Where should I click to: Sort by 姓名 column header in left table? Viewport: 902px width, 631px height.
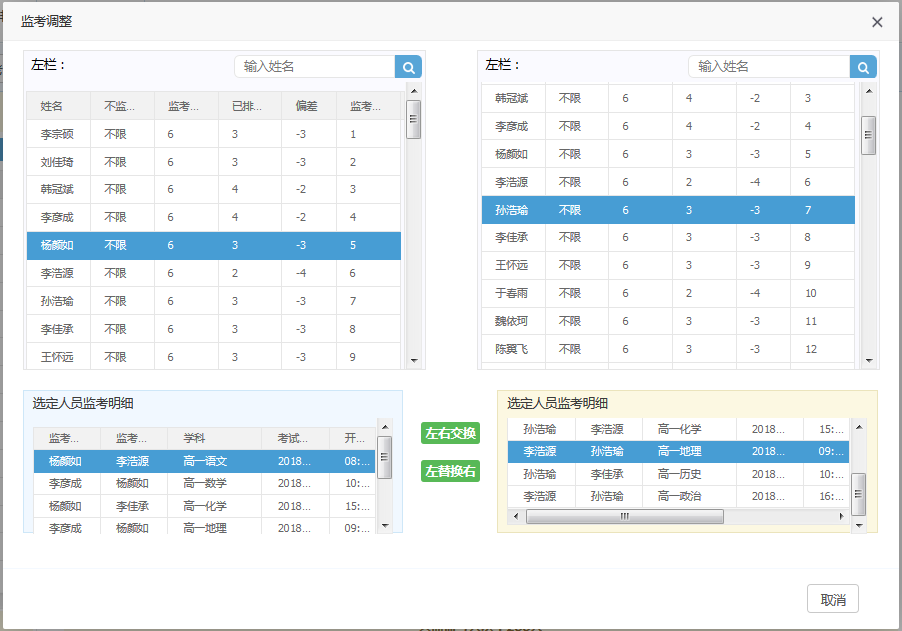click(58, 106)
